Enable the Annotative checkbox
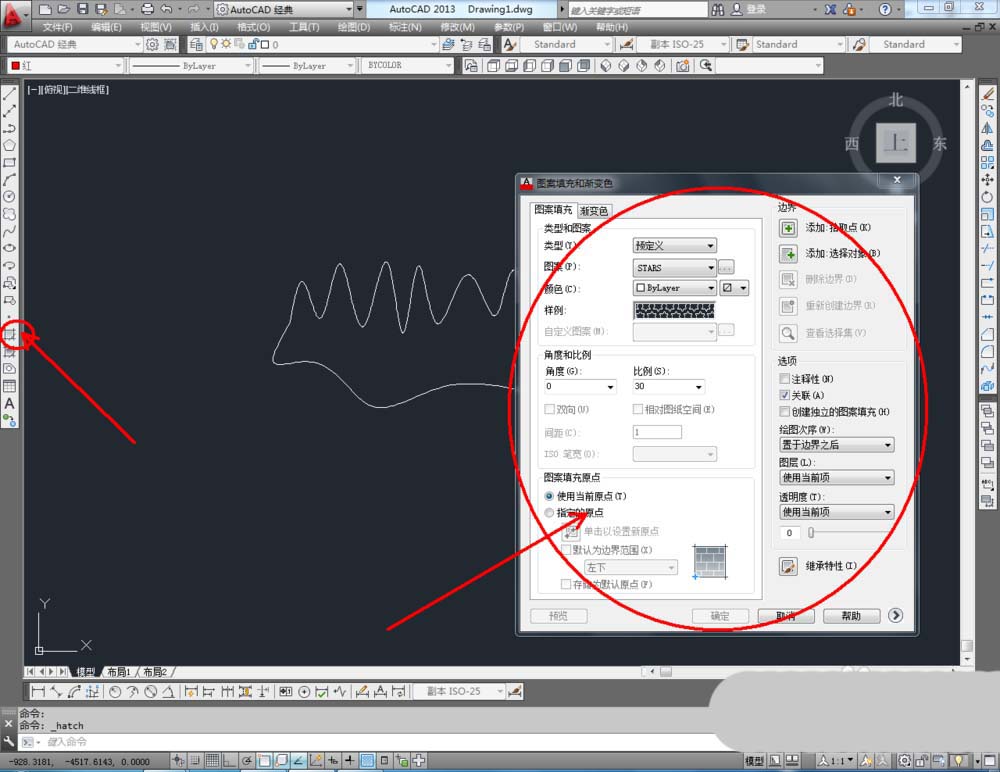Image resolution: width=1000 pixels, height=772 pixels. (x=785, y=379)
